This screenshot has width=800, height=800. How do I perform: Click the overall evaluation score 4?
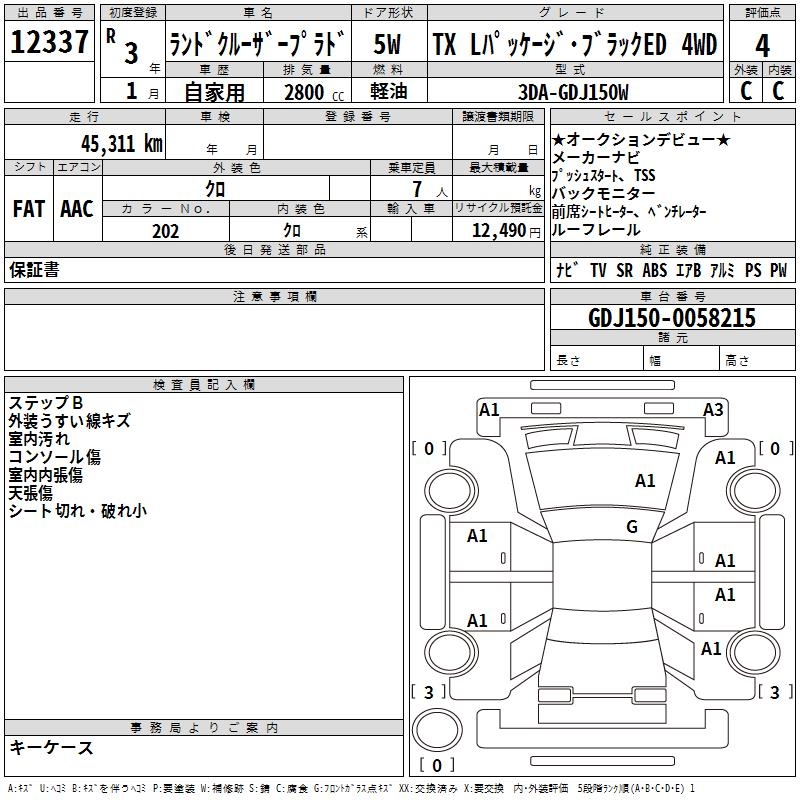(x=762, y=45)
